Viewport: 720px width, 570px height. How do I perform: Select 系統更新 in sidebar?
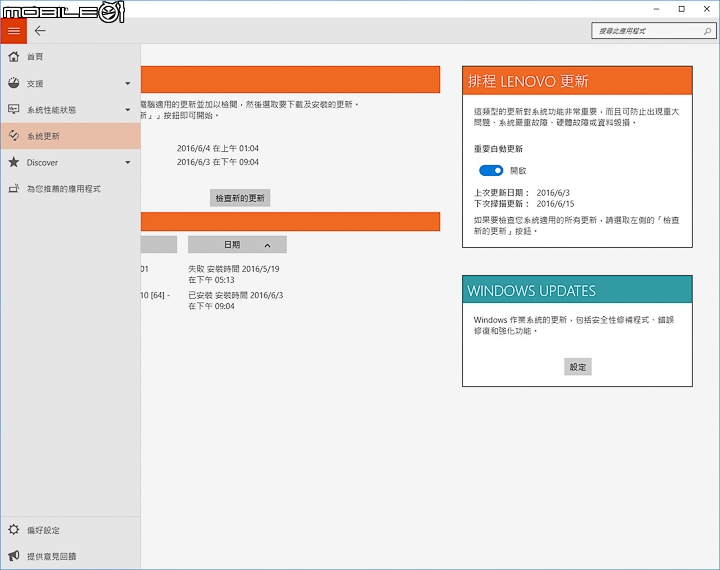coord(71,135)
